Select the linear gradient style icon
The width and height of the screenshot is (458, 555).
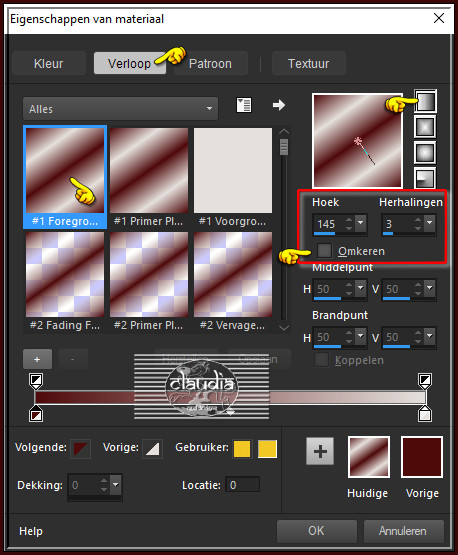point(425,102)
